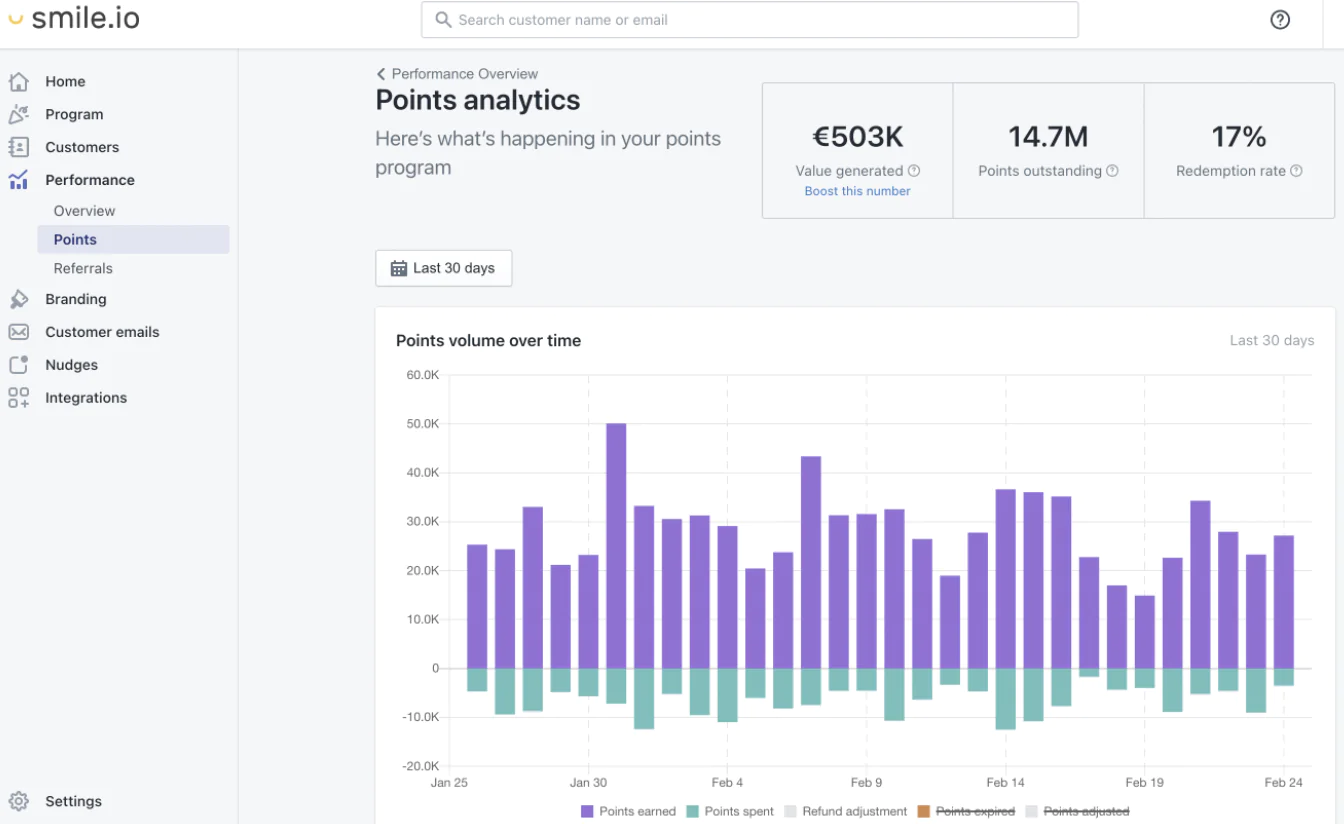Select Referrals under Performance
The width and height of the screenshot is (1344, 824).
point(83,268)
